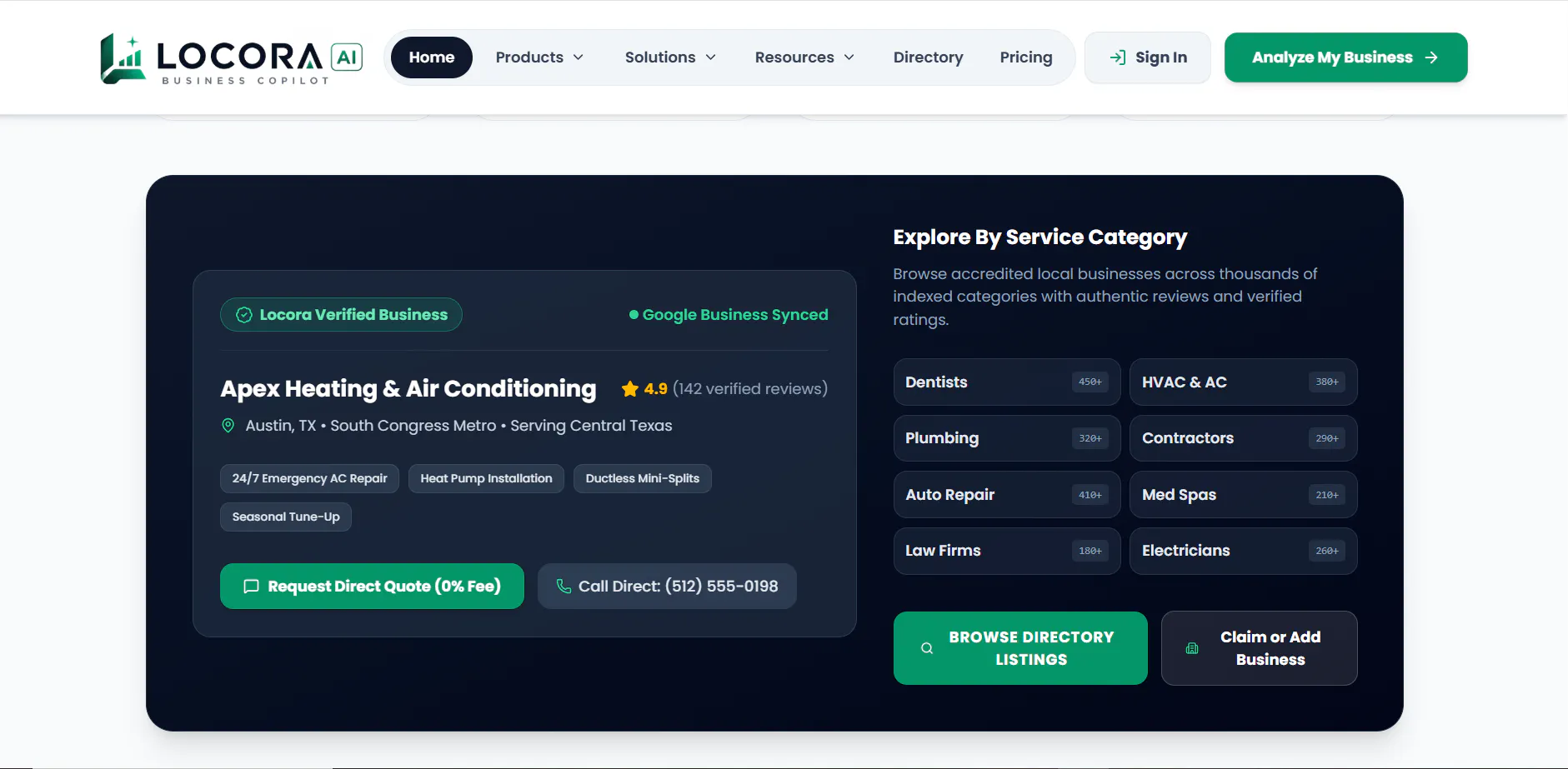Click the phone icon beside Call Direct
This screenshot has height=769, width=1568.
(x=564, y=587)
